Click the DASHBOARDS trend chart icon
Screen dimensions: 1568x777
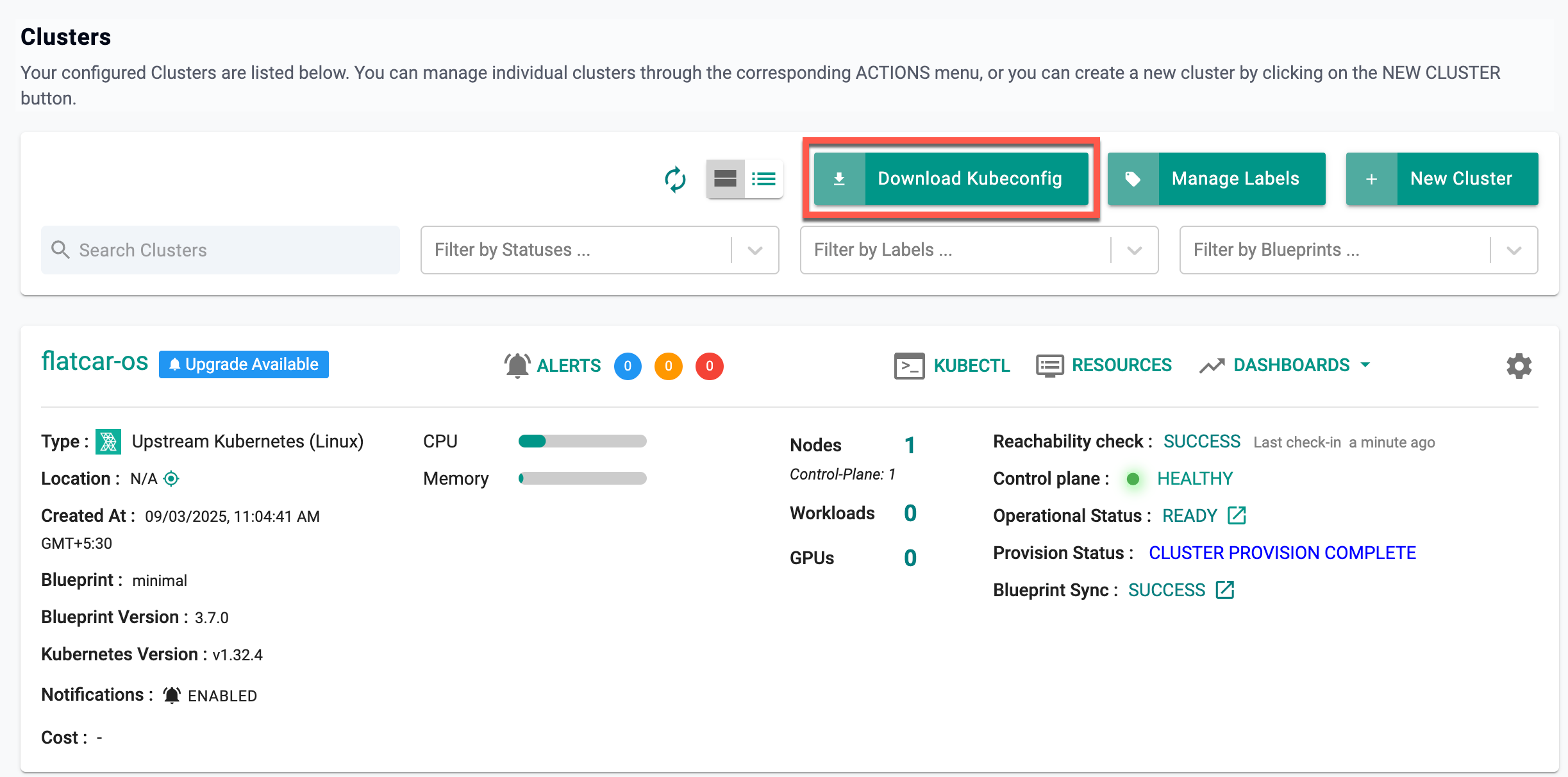[x=1212, y=366]
